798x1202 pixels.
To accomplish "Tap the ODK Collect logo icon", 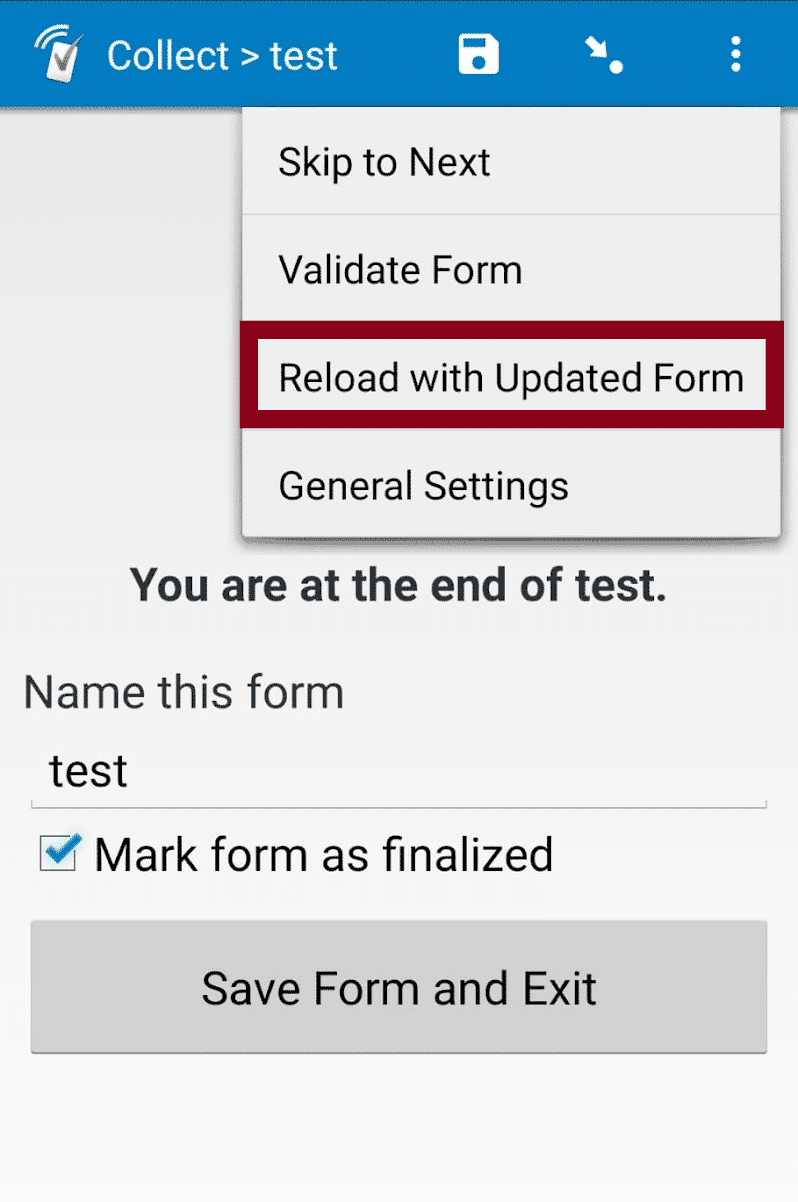I will click(57, 54).
